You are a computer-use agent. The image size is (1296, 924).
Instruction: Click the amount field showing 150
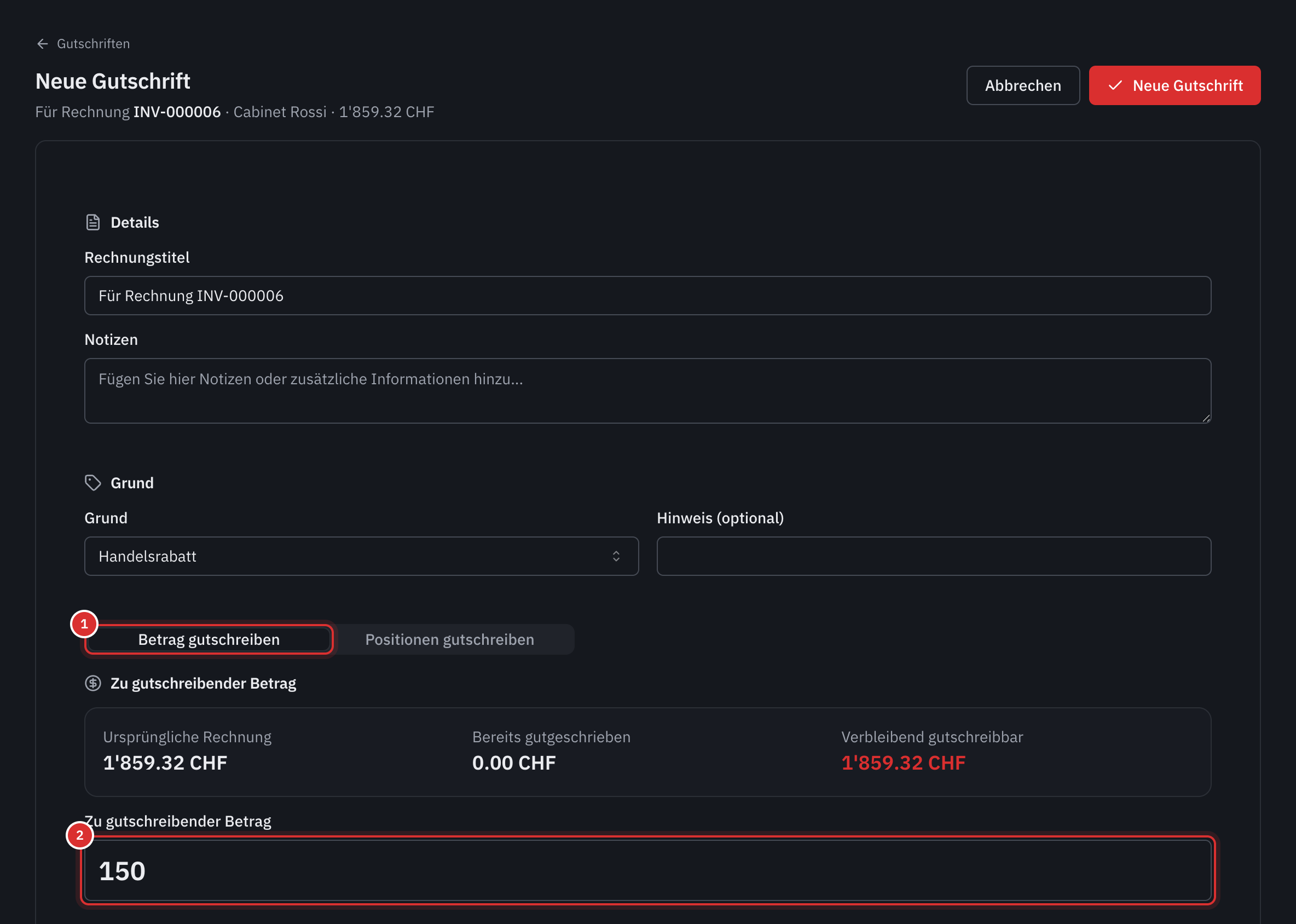tap(647, 870)
